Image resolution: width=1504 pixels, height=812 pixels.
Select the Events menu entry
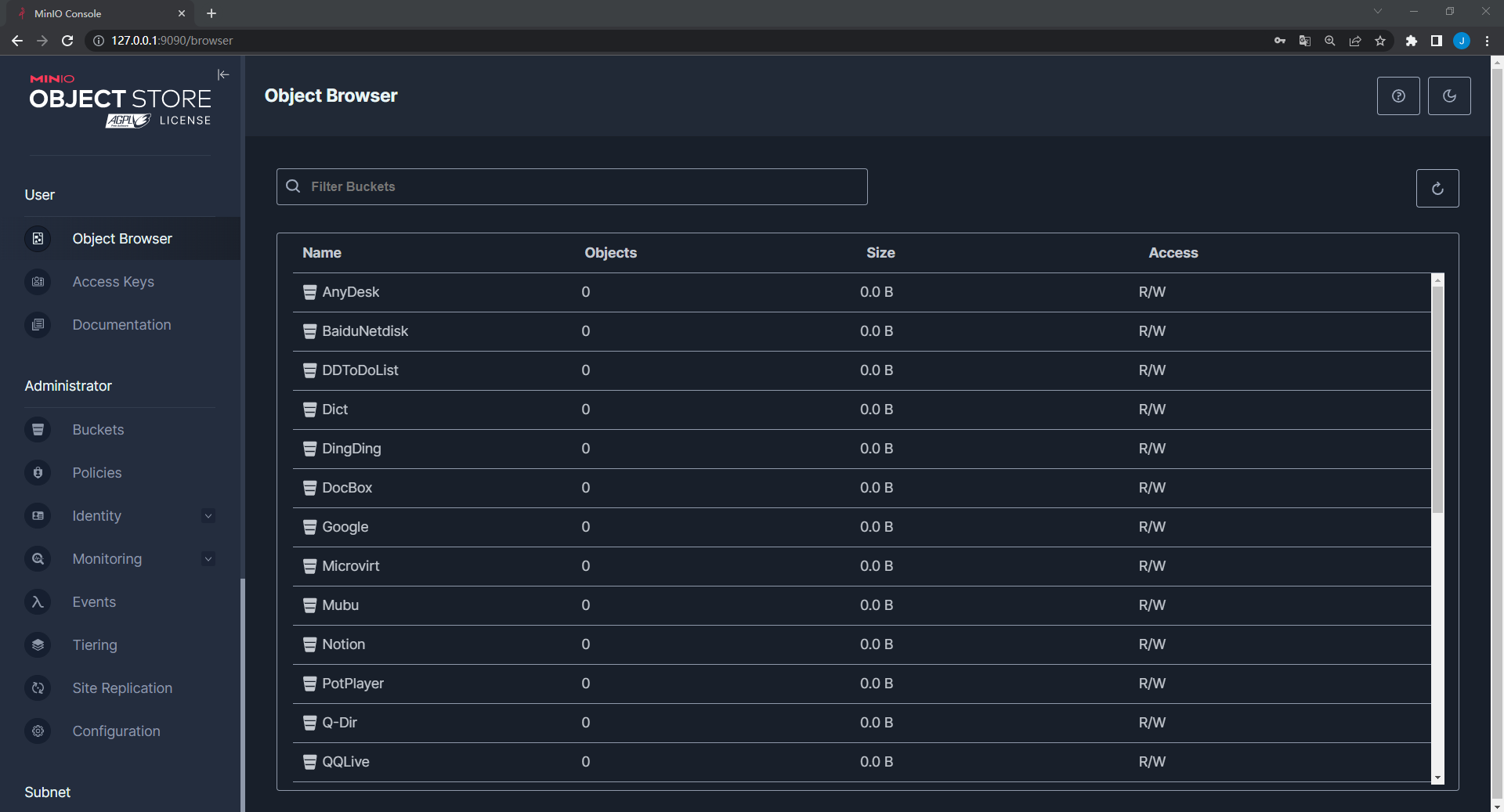tap(94, 602)
